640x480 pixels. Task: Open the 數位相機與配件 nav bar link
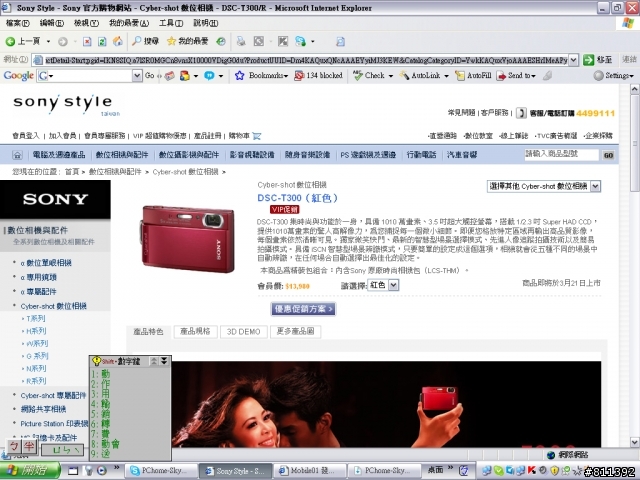tap(122, 155)
